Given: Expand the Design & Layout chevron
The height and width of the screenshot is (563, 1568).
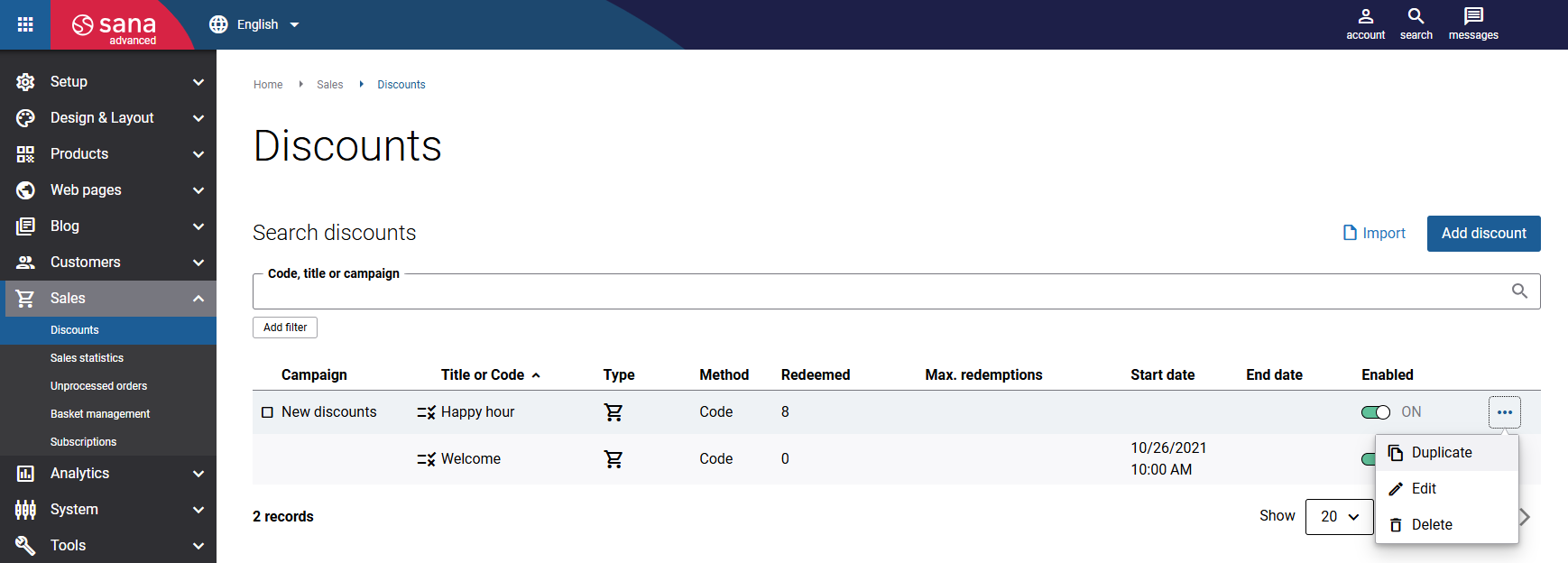Looking at the screenshot, I should tap(198, 118).
